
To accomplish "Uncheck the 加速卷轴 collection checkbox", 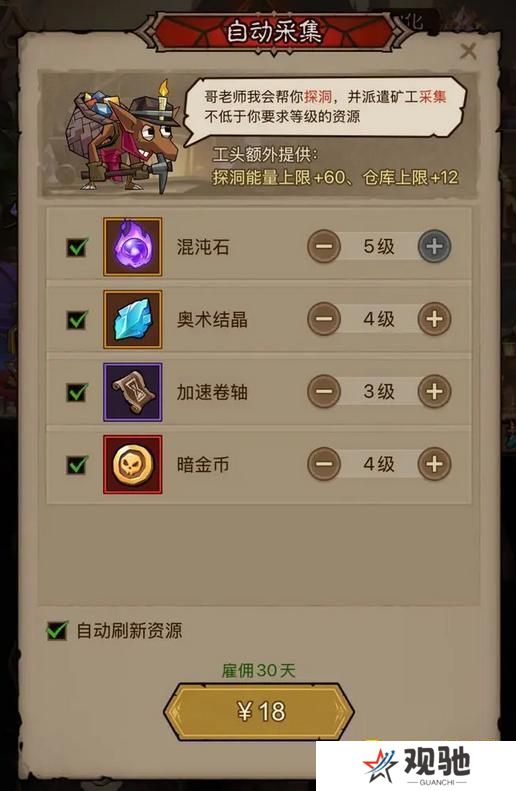I will tap(77, 392).
